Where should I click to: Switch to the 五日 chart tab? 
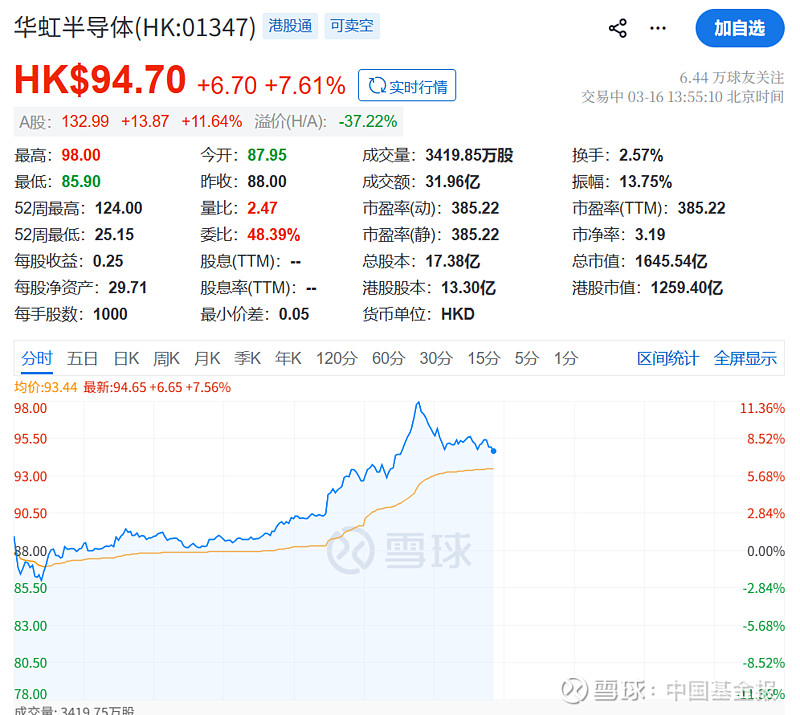pyautogui.click(x=82, y=358)
